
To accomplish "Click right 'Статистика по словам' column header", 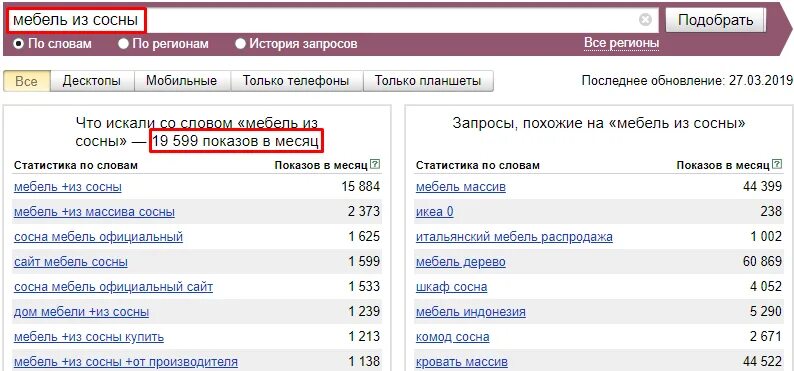I will [478, 166].
